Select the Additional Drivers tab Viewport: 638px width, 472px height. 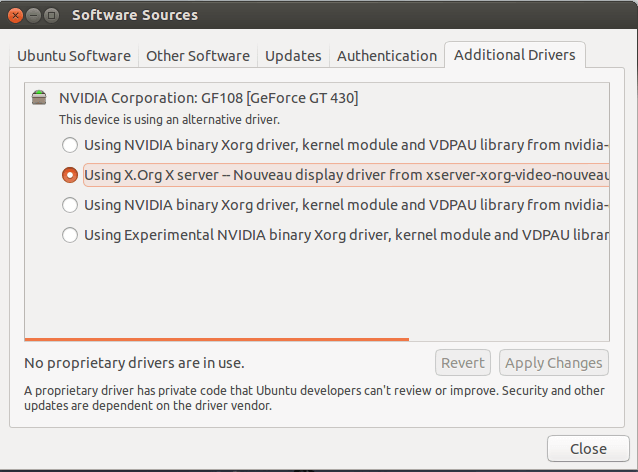coord(514,55)
